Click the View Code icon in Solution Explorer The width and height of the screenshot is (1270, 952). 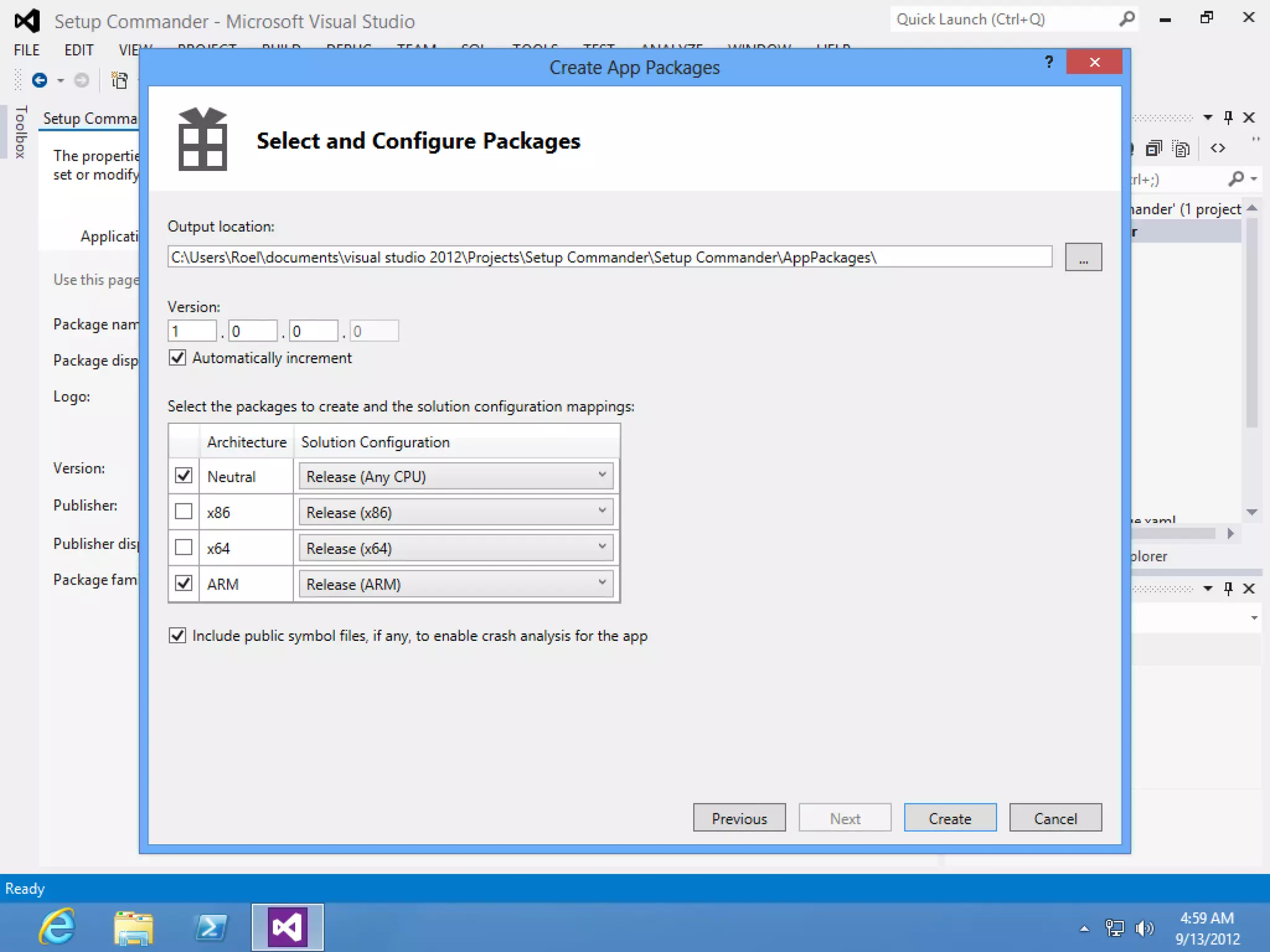point(1217,148)
